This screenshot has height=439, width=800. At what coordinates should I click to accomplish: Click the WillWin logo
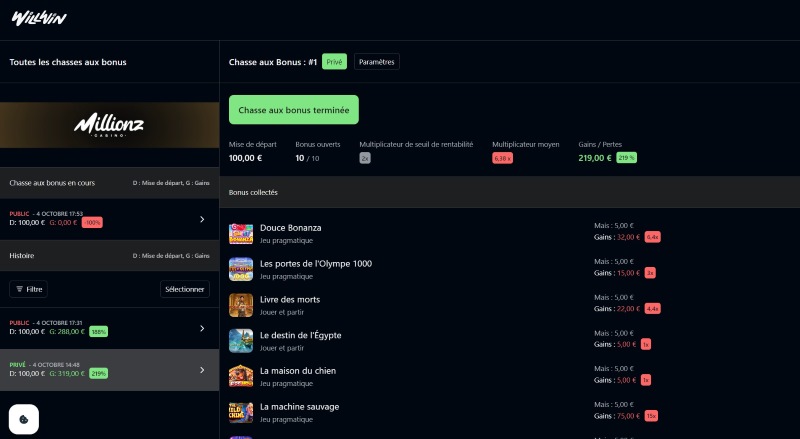(39, 17)
